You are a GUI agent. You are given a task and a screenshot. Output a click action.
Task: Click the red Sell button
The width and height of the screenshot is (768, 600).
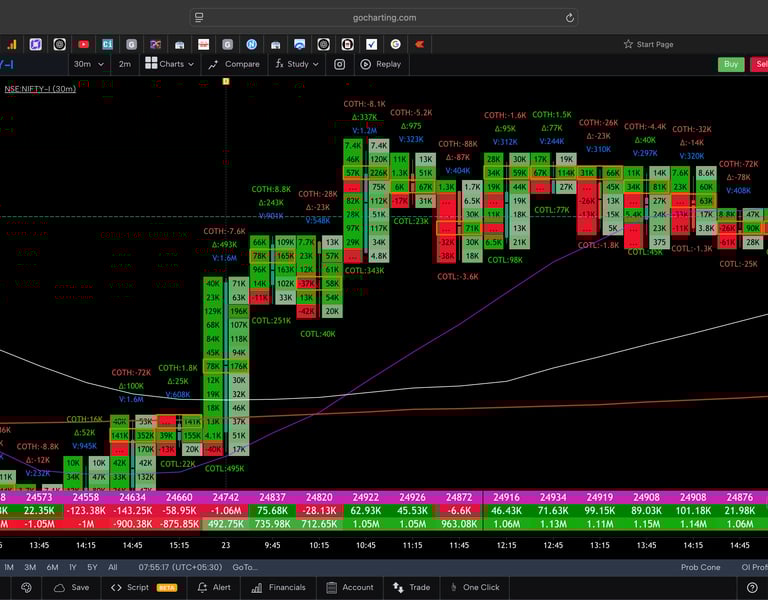coord(760,64)
